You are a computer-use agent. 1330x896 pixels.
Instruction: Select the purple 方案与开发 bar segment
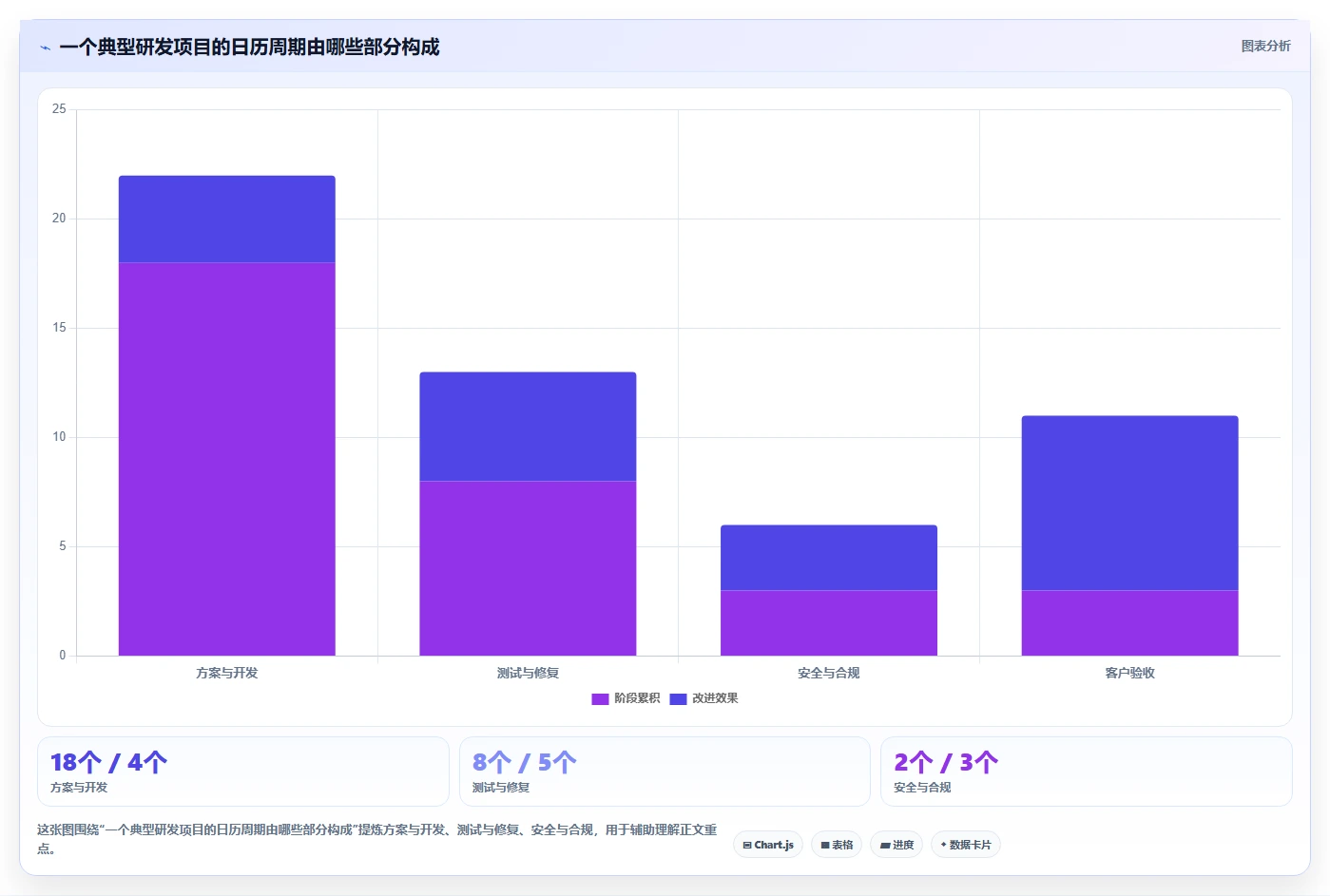pos(226,459)
